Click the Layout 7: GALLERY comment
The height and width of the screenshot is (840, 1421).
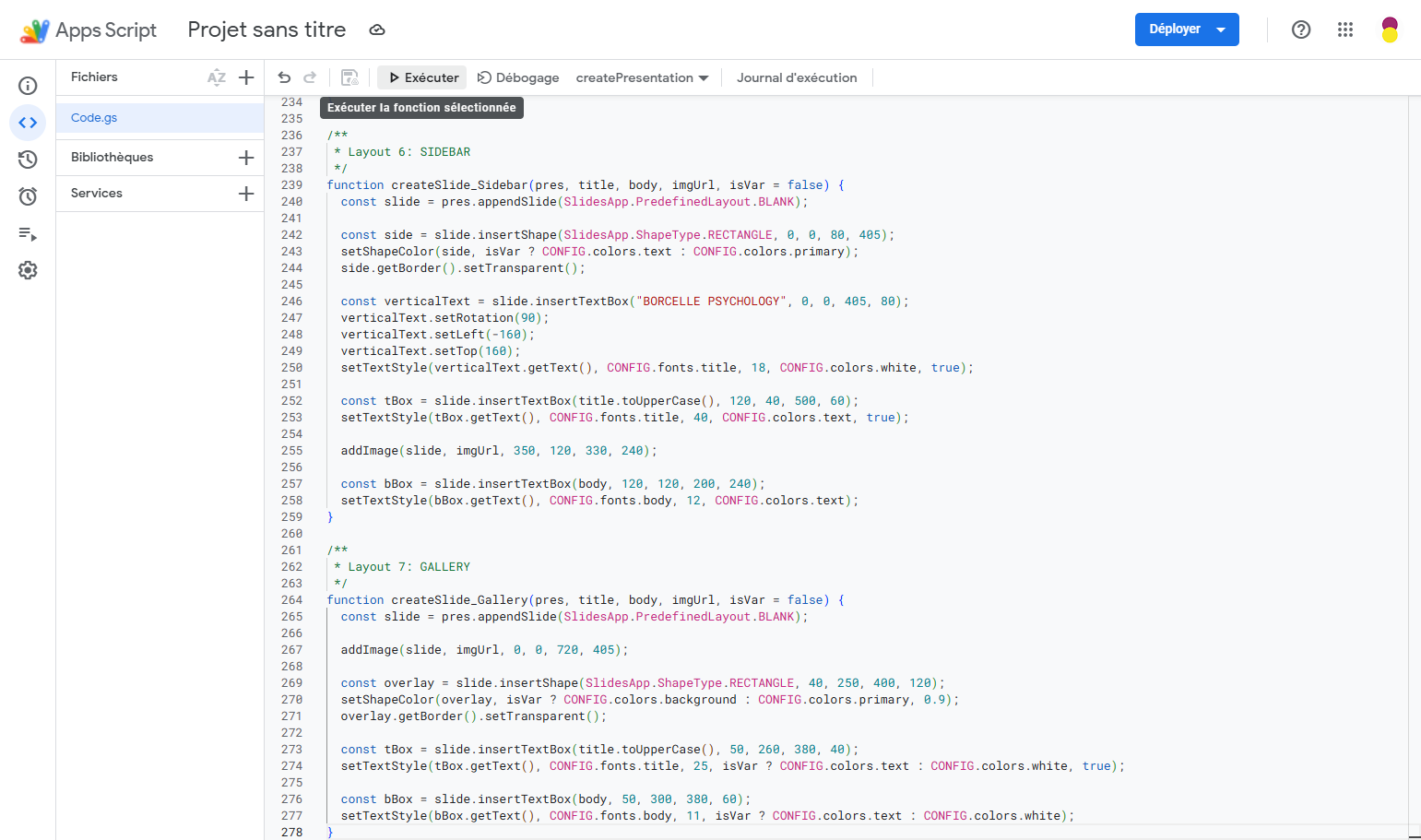(x=402, y=567)
